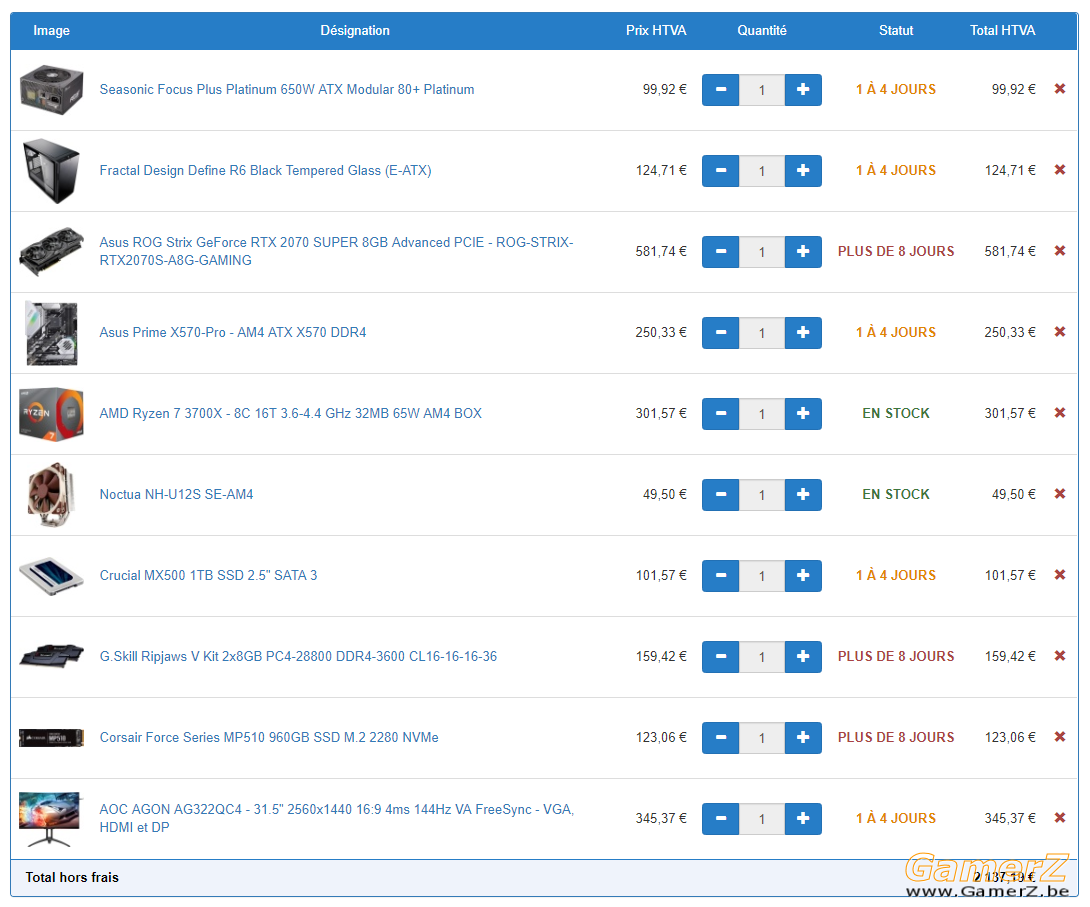
Task: Open Noctua NH-U12S SE-AM4 product link
Action: 176,495
